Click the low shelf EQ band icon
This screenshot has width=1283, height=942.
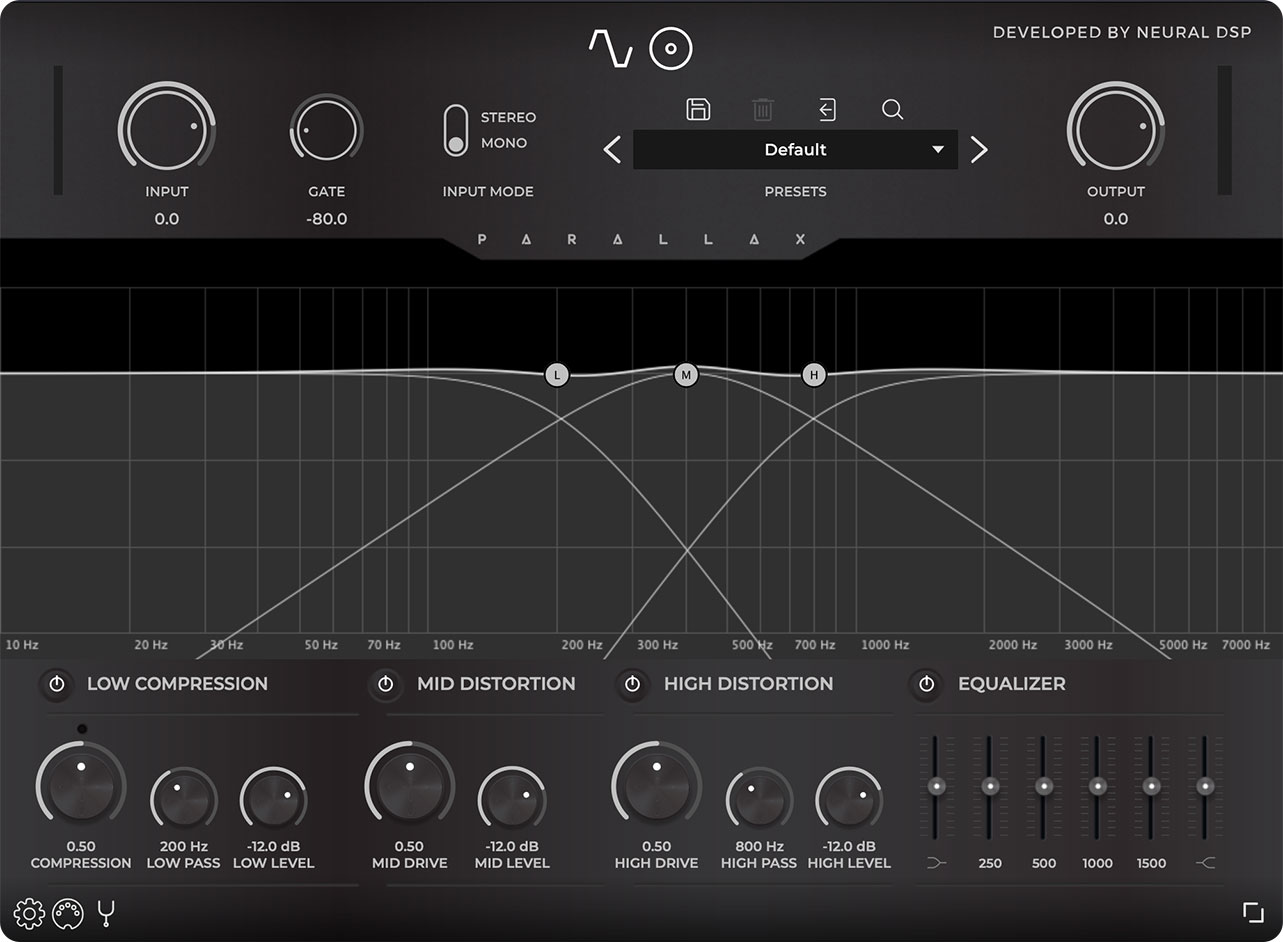point(936,863)
